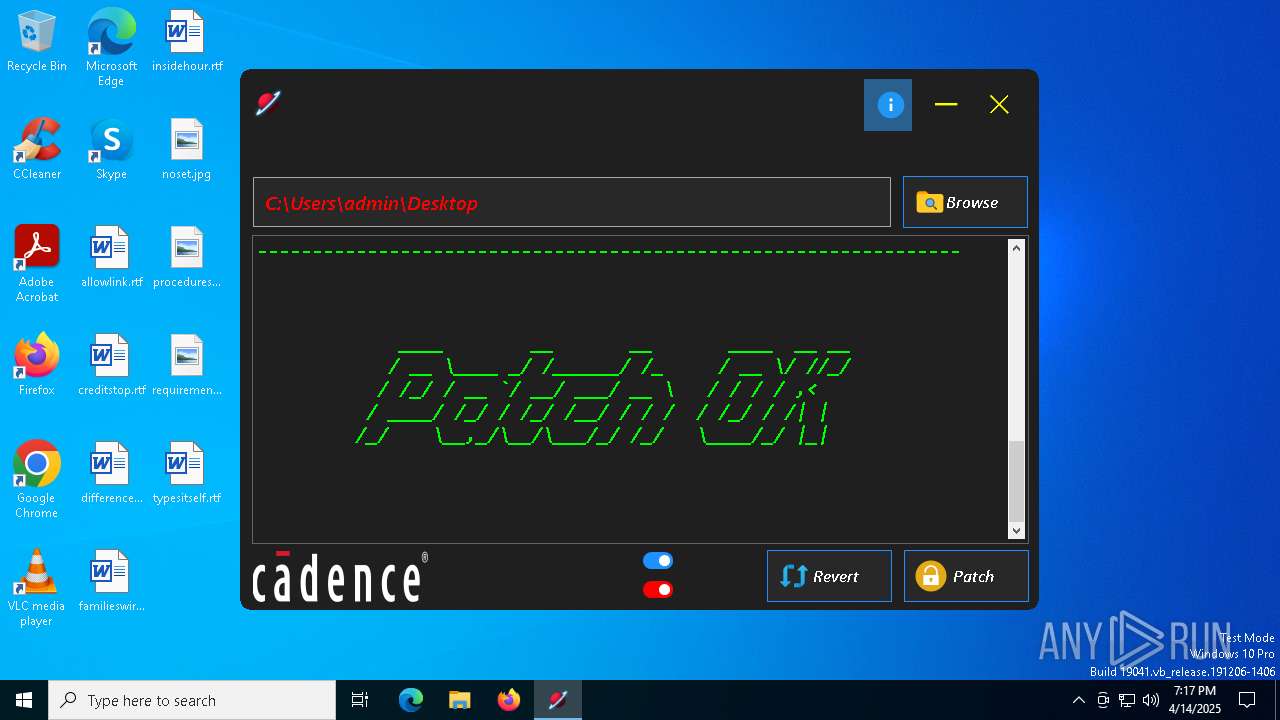Open Task View on the taskbar
The height and width of the screenshot is (720, 1280).
(360, 700)
